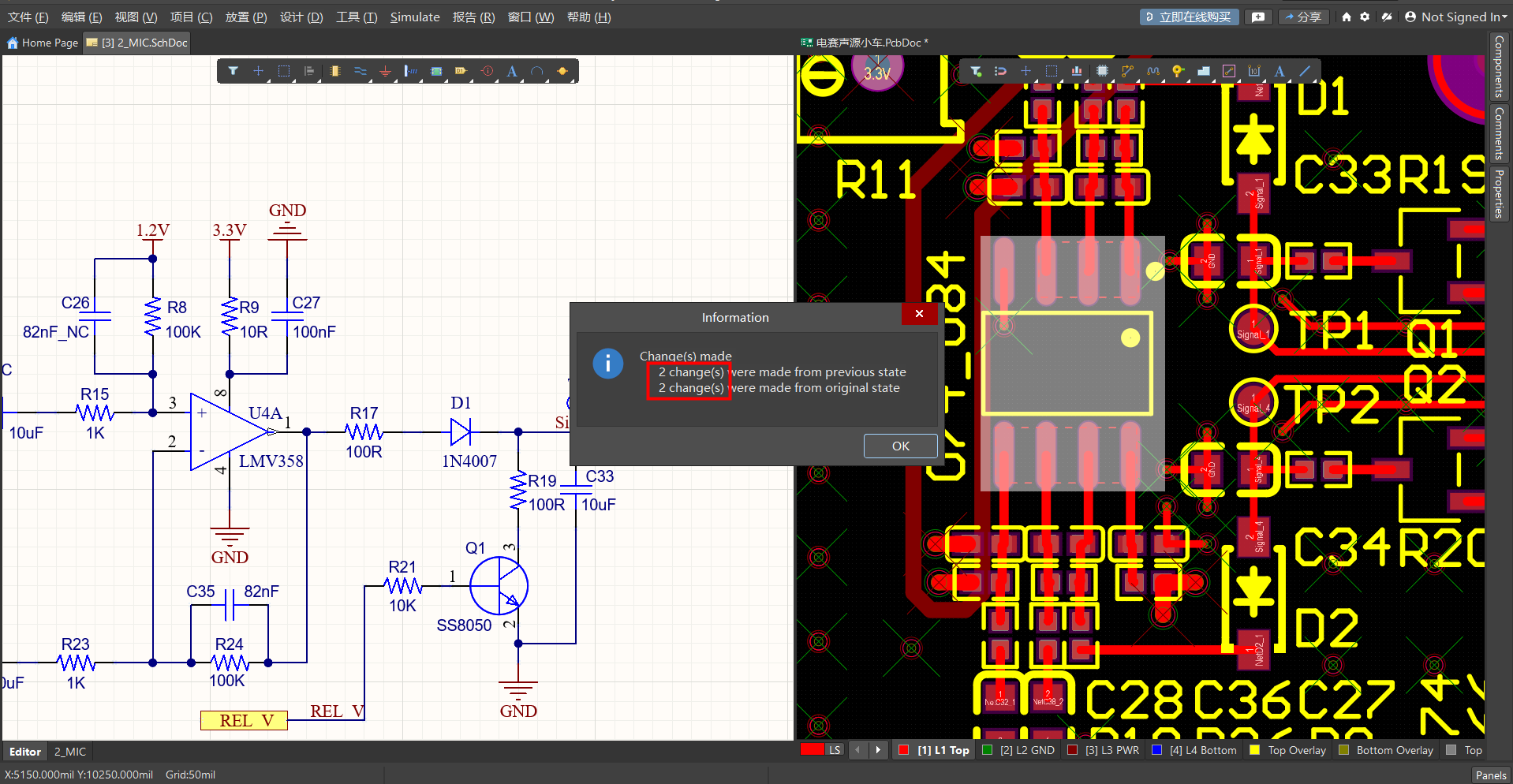This screenshot has height=784, width=1513.
Task: Select the Place Part component icon
Action: (334, 71)
